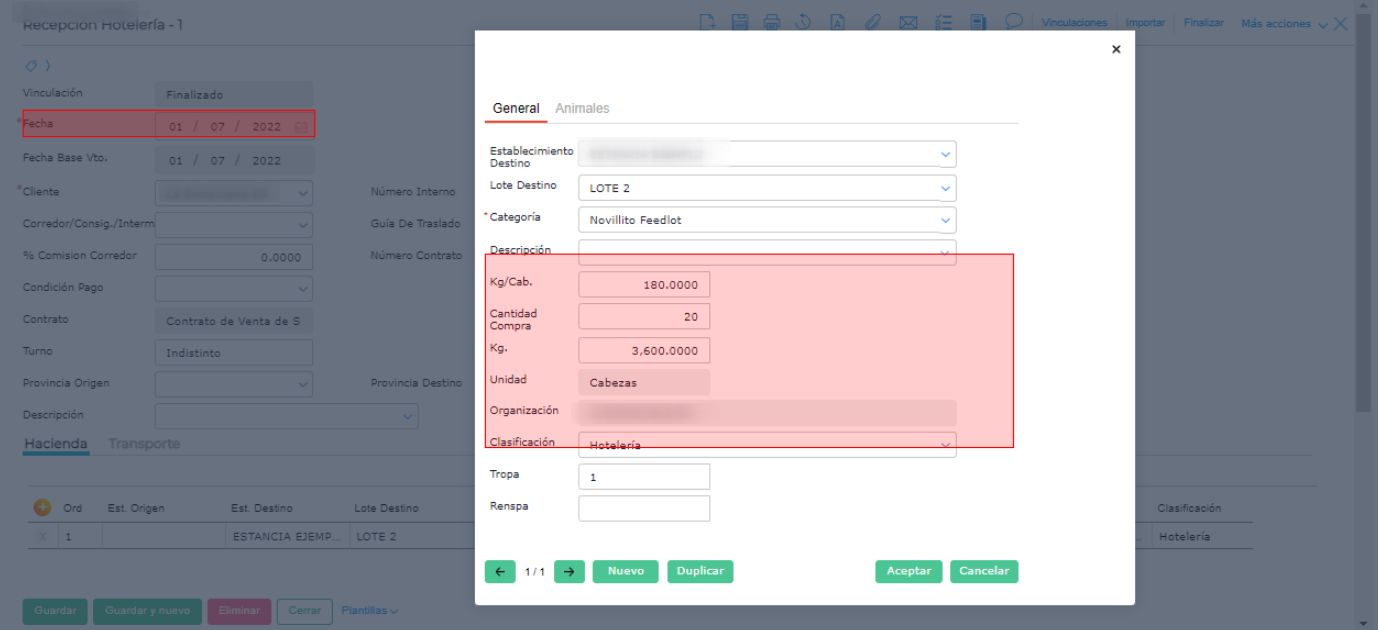Select the Transporte tab

click(x=144, y=444)
